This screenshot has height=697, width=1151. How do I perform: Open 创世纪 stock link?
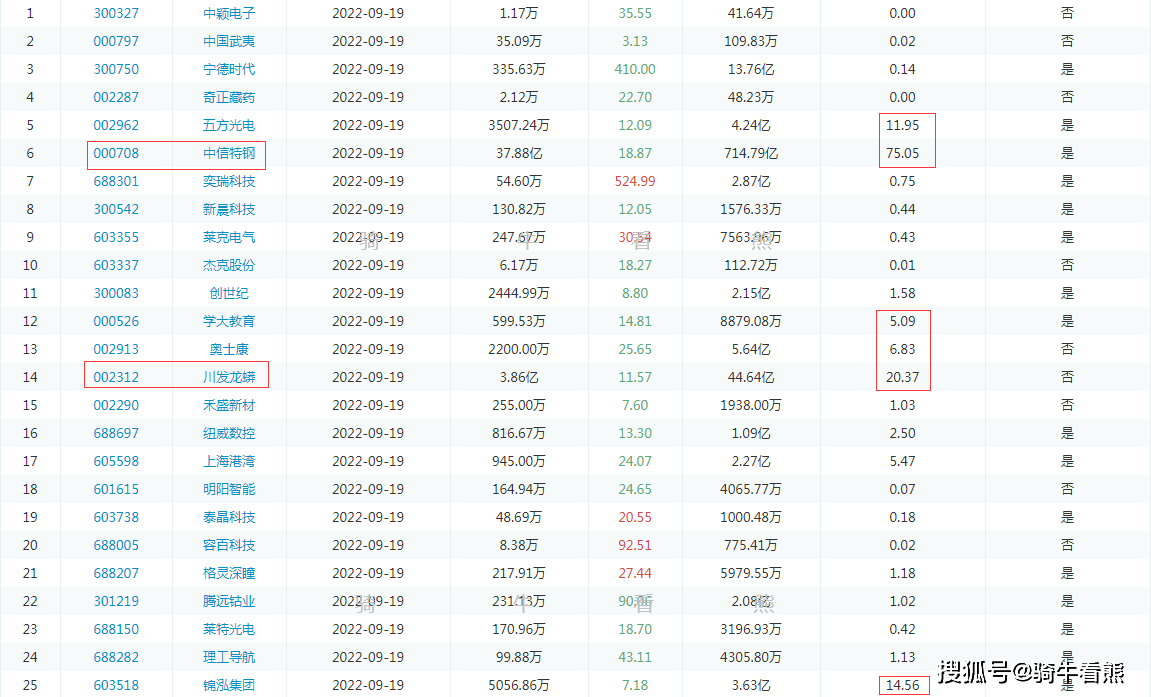point(229,293)
